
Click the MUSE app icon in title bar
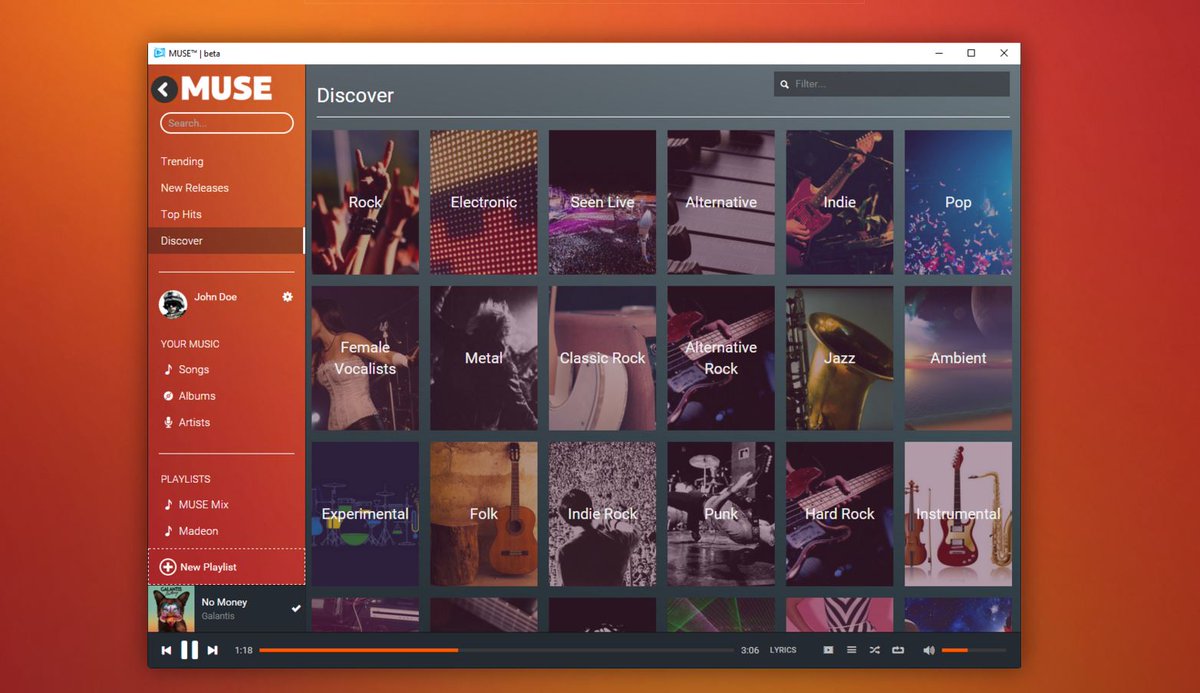click(x=159, y=53)
